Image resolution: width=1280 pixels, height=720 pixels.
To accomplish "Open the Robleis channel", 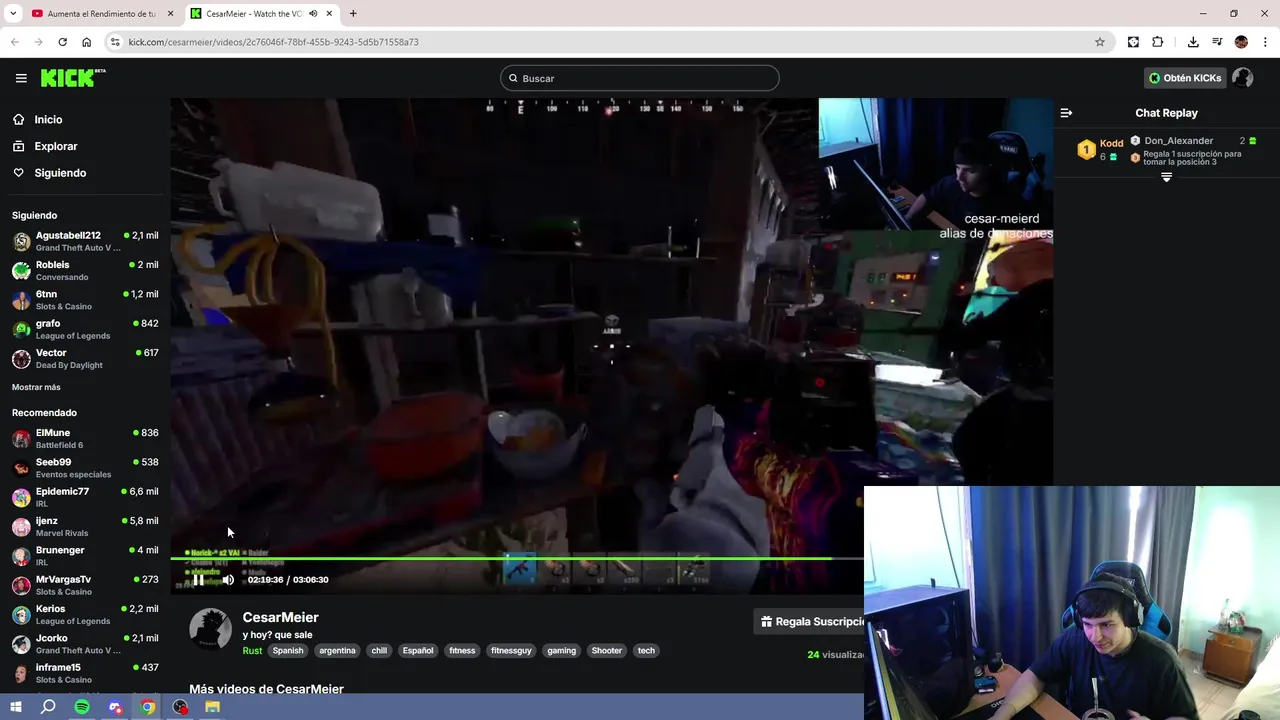I will pyautogui.click(x=85, y=270).
